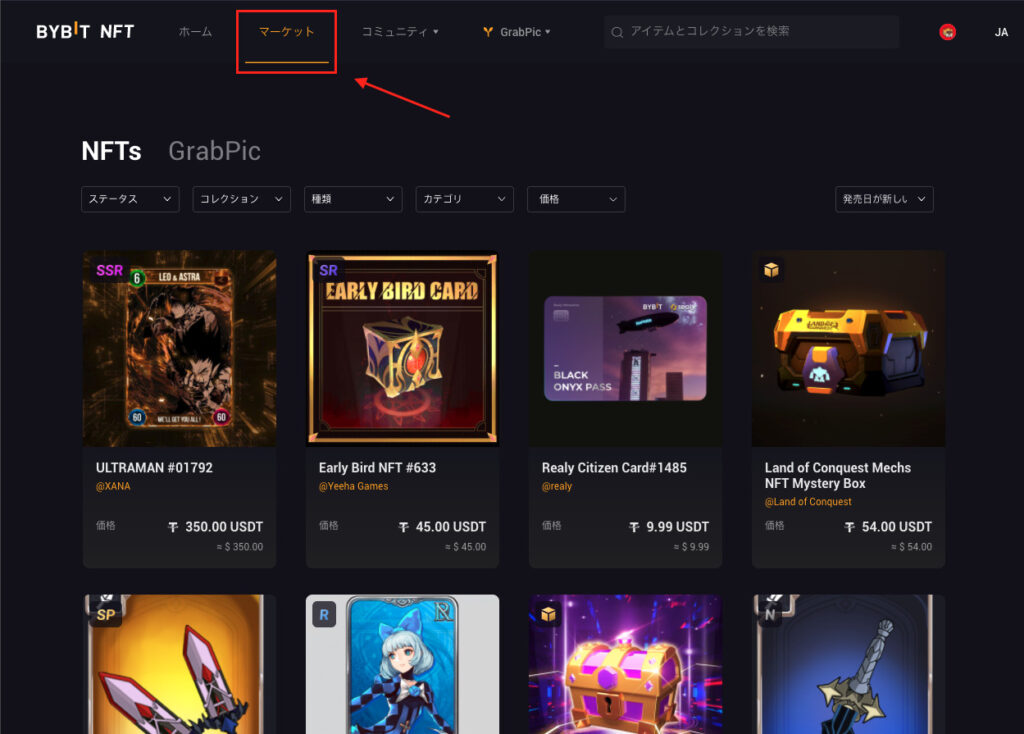Click the 価格 label on Realy Citizen card

tap(552, 526)
